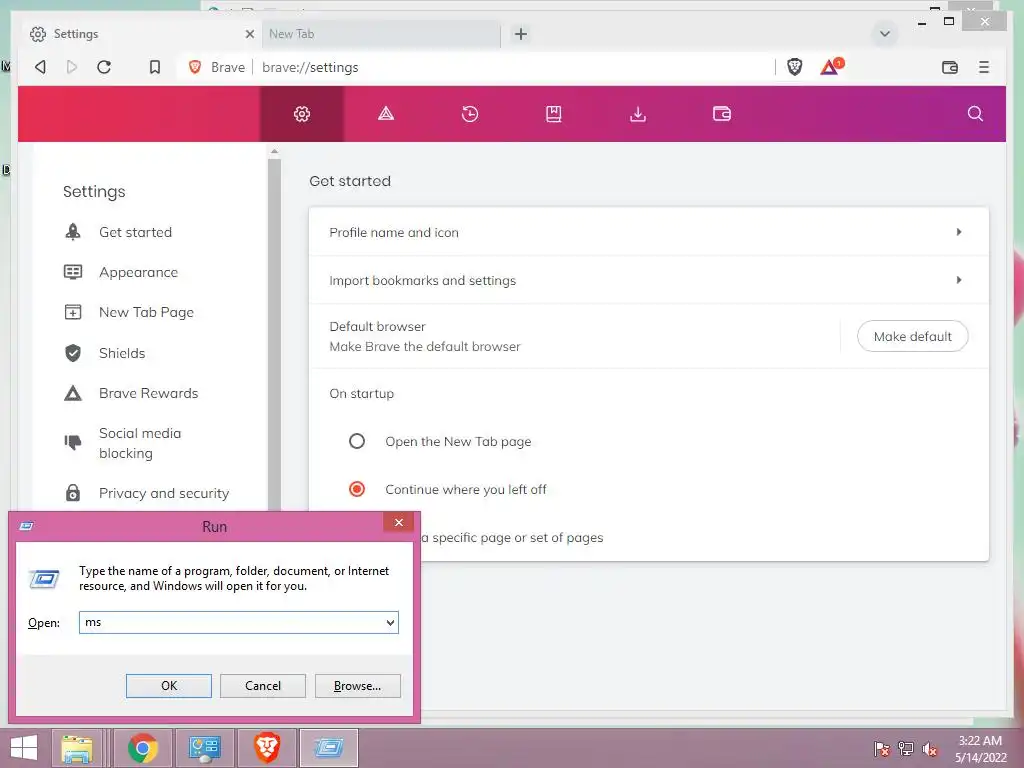Screen dimensions: 1024x768
Task: Click the Run program taskbar icon
Action: point(328,748)
